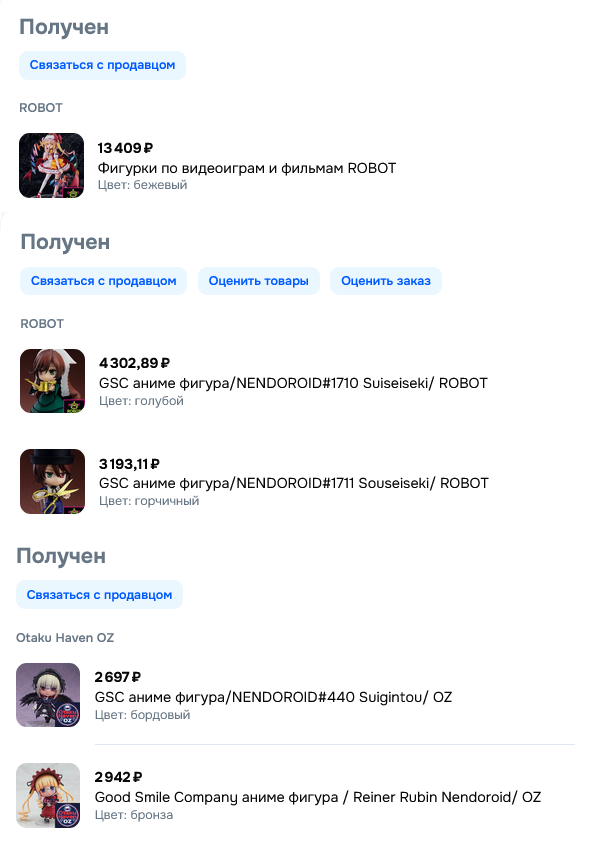Open the Reiner Rubin Nendoroid thumbnail
600x842 pixels.
click(x=48, y=795)
